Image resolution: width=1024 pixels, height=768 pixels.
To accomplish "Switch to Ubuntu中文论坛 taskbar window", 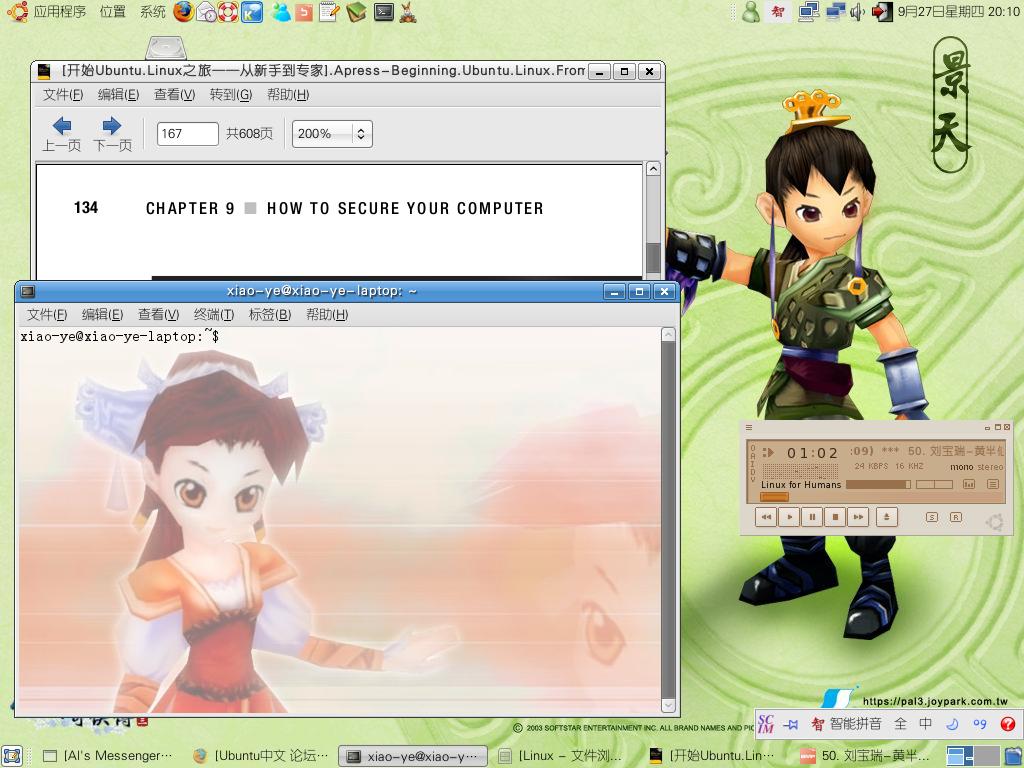I will (x=263, y=756).
